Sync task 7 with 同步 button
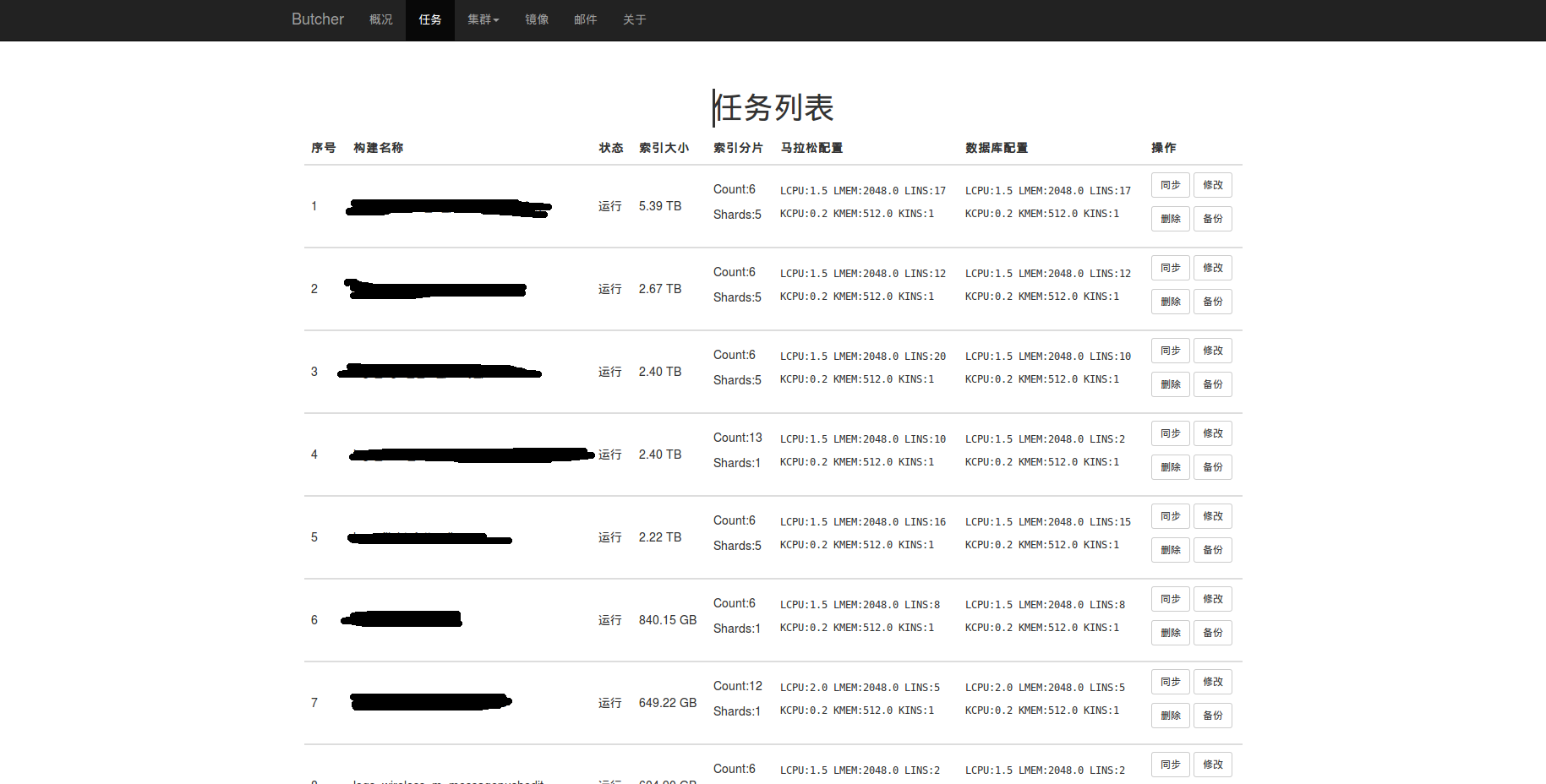The width and height of the screenshot is (1546, 784). point(1170,682)
